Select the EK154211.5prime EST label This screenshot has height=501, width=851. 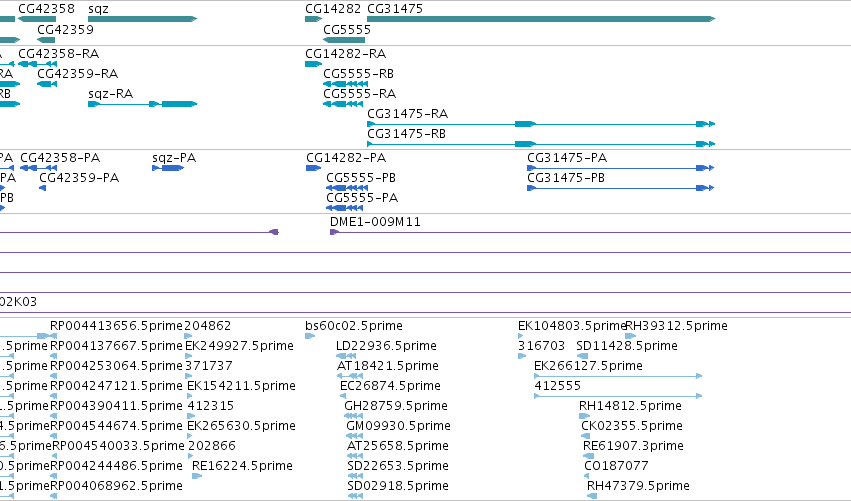click(242, 386)
